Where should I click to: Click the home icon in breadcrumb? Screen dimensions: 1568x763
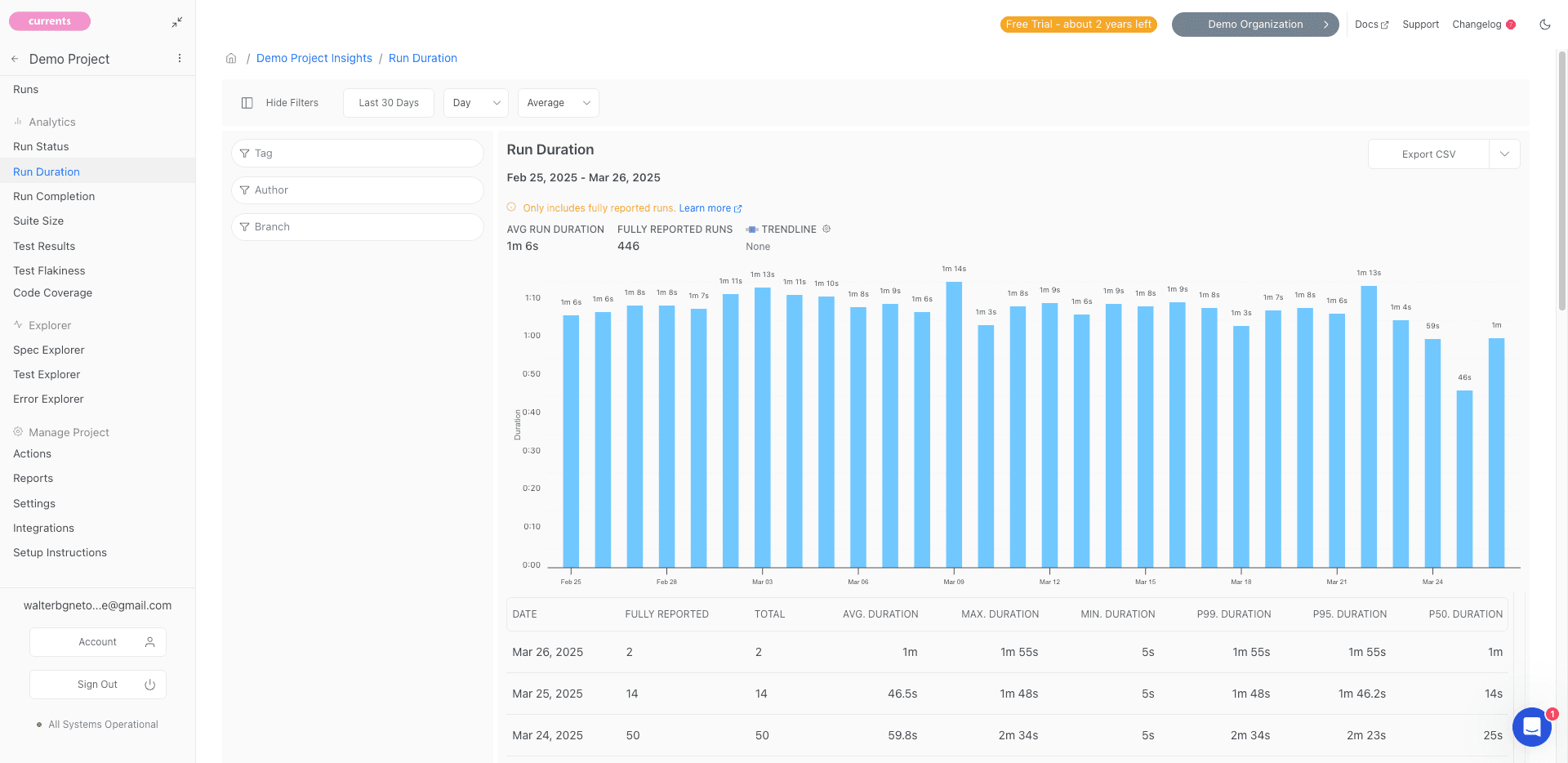(231, 58)
